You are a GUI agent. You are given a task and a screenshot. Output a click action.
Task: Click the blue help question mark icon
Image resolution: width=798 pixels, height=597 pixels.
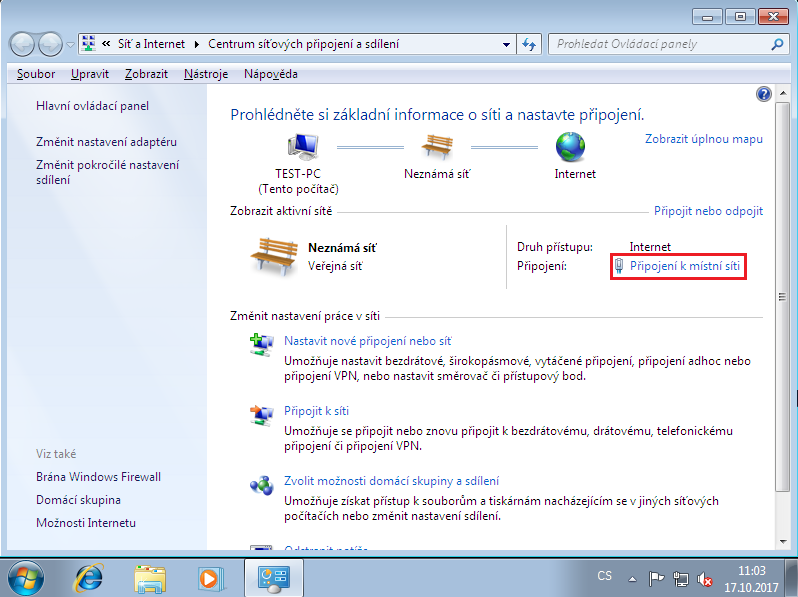click(764, 94)
